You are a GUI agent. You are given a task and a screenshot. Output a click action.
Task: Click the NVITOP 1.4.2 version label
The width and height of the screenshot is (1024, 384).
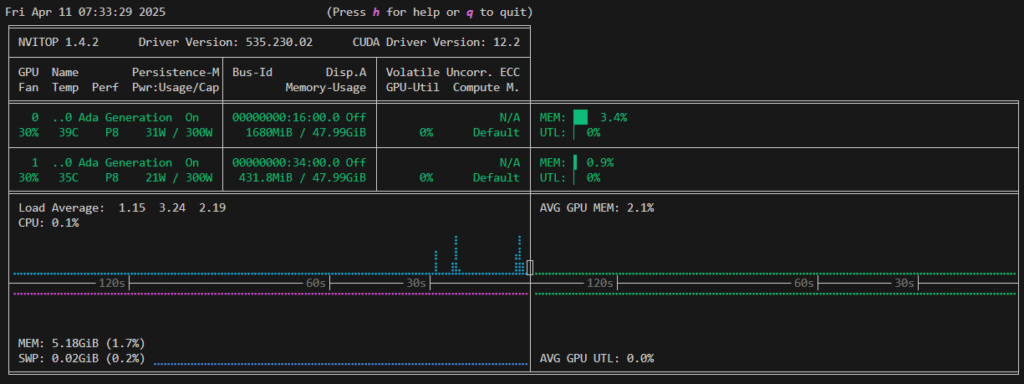pyautogui.click(x=58, y=42)
